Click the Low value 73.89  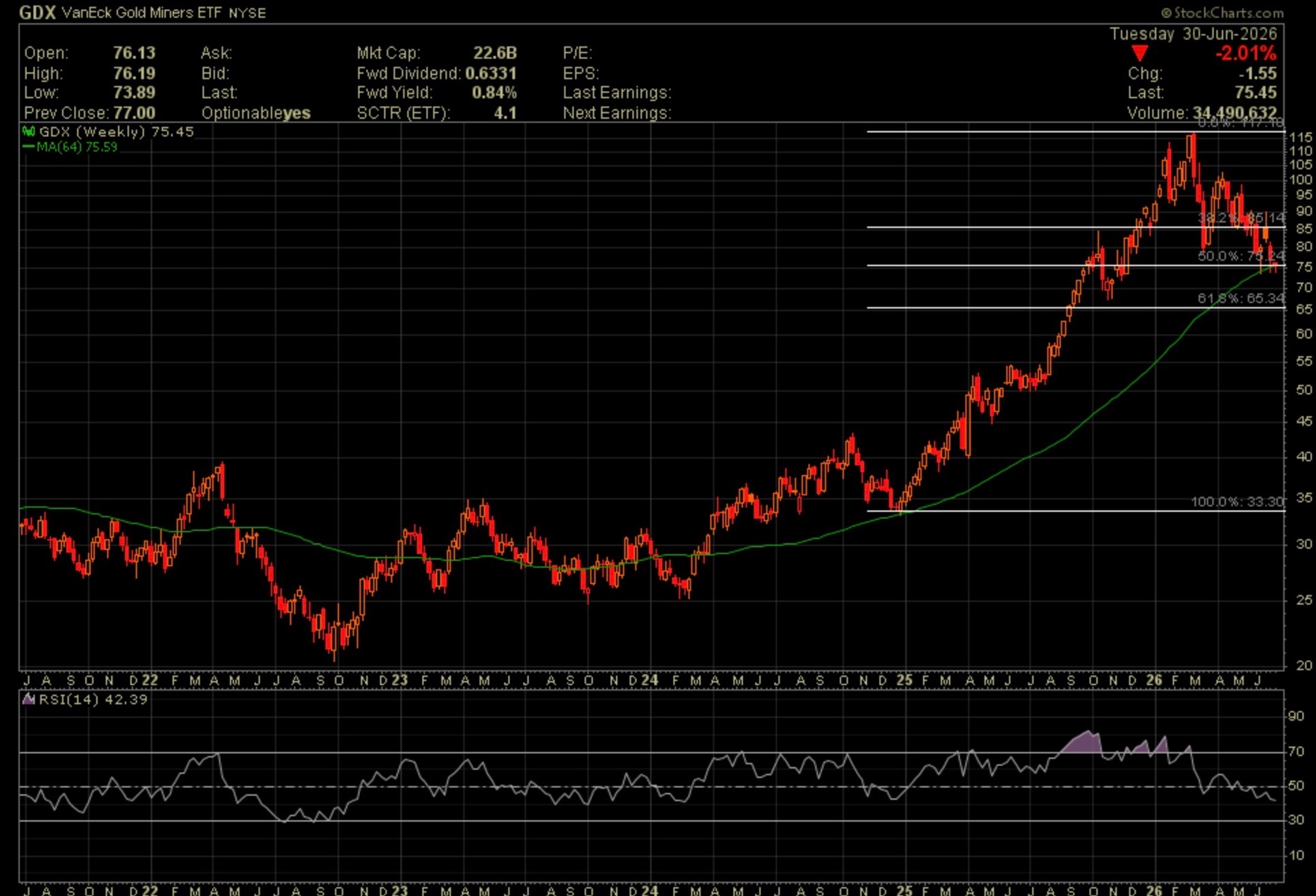pyautogui.click(x=134, y=93)
